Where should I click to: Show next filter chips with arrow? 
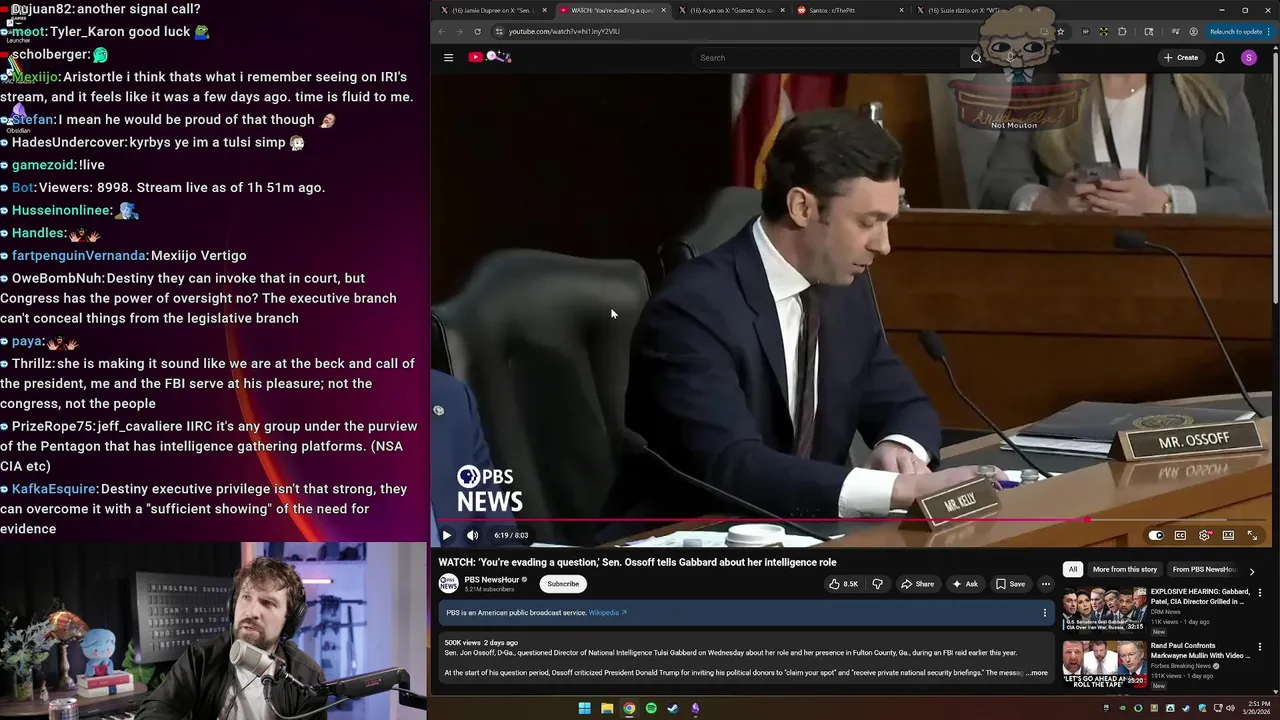1252,571
